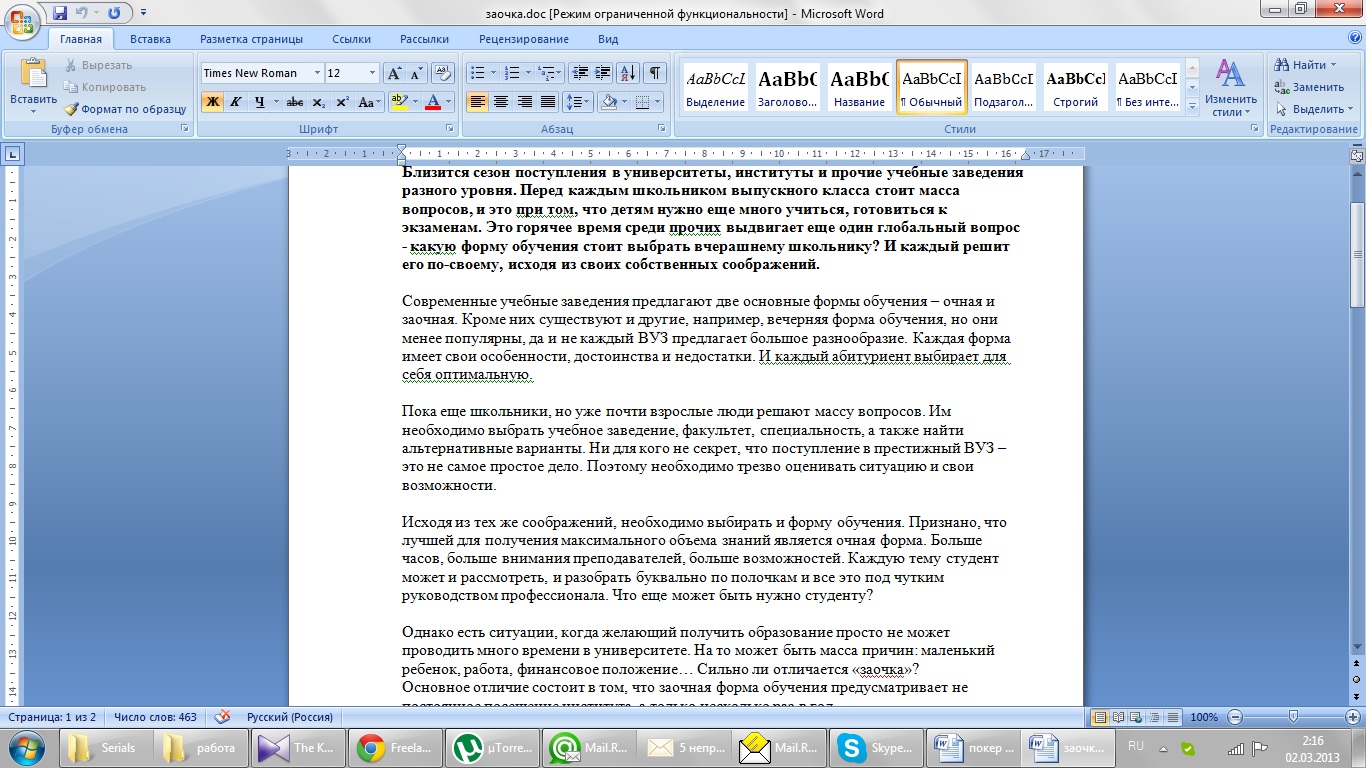Click the Clear Formatting icon
Viewport: 1366px width, 768px height.
(x=443, y=73)
